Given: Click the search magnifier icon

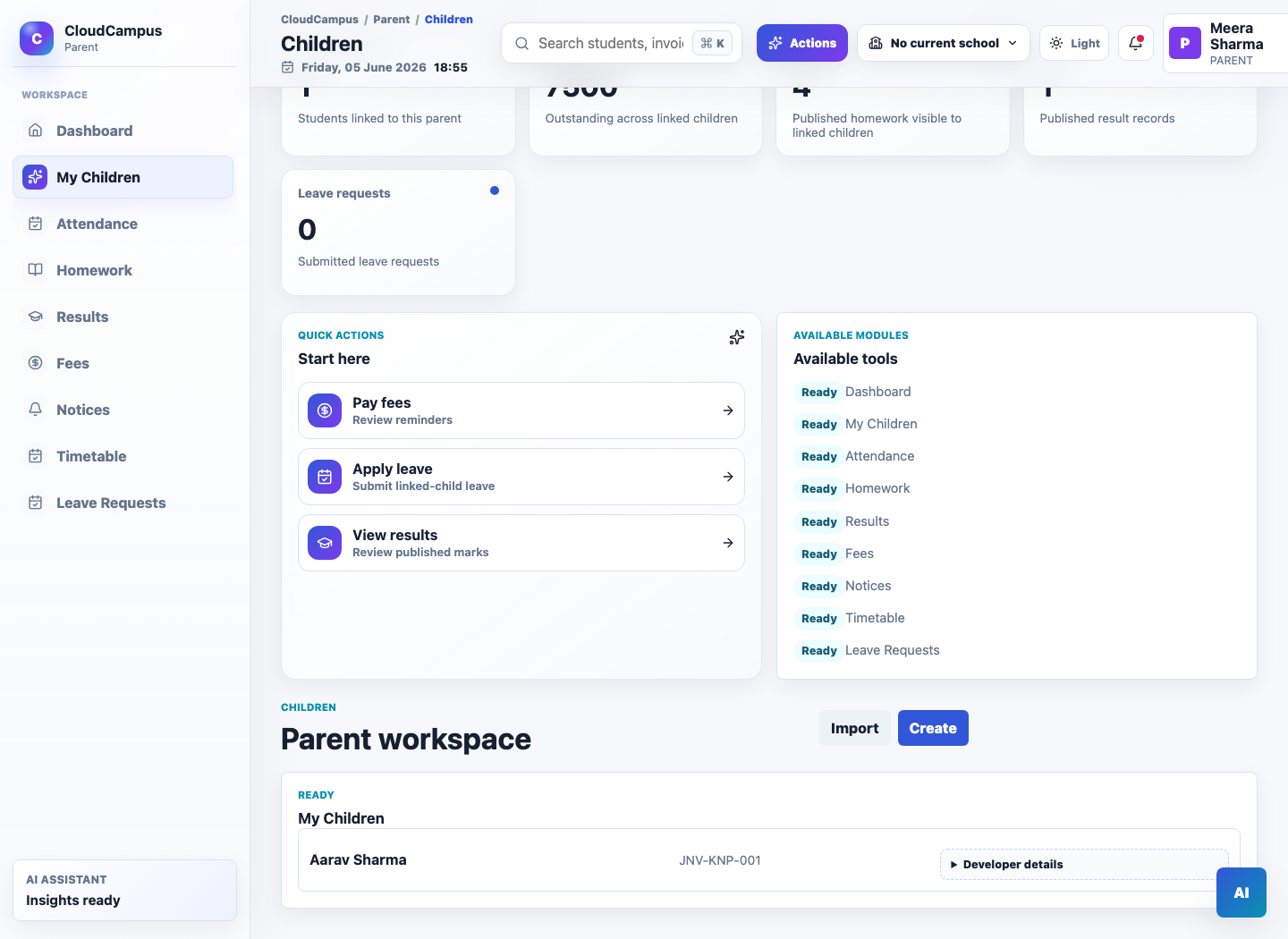Looking at the screenshot, I should 522,43.
